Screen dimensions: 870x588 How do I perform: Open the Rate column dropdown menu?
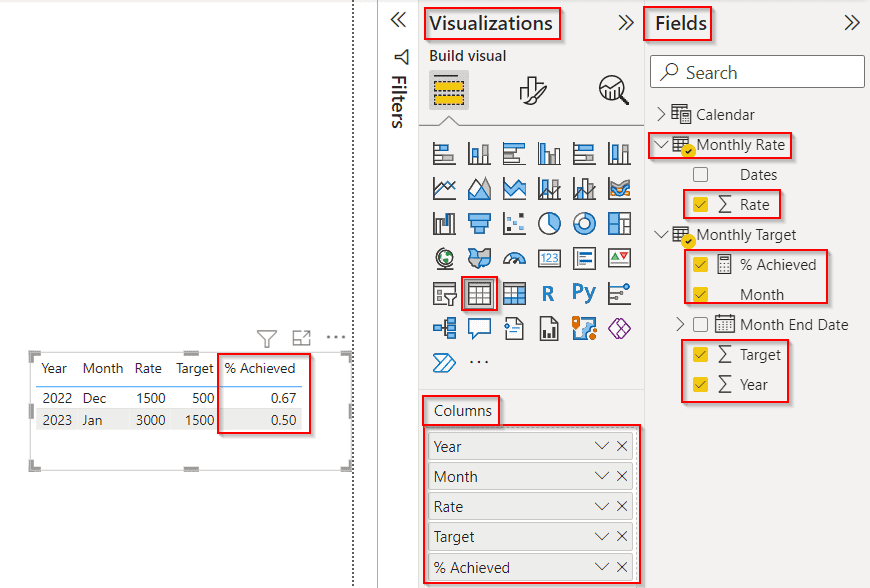point(601,506)
